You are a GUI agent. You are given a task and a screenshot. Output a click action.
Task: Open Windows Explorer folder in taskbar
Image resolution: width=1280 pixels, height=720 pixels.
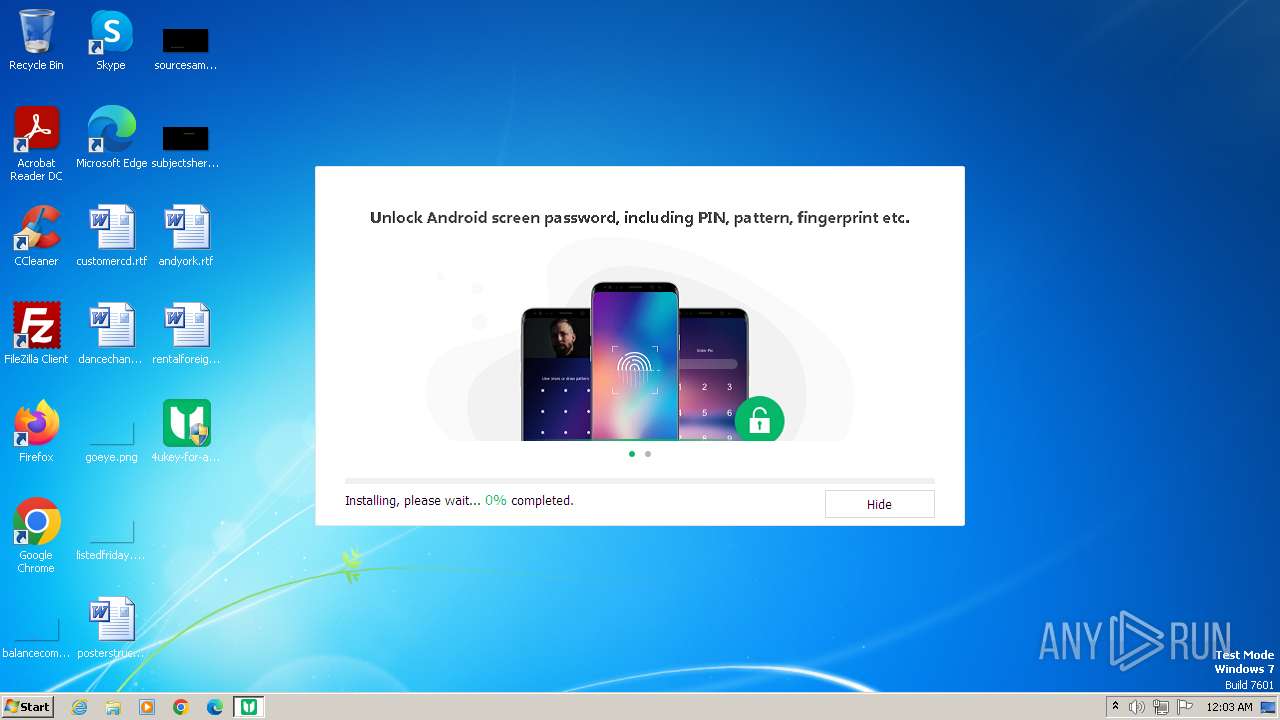[x=113, y=707]
